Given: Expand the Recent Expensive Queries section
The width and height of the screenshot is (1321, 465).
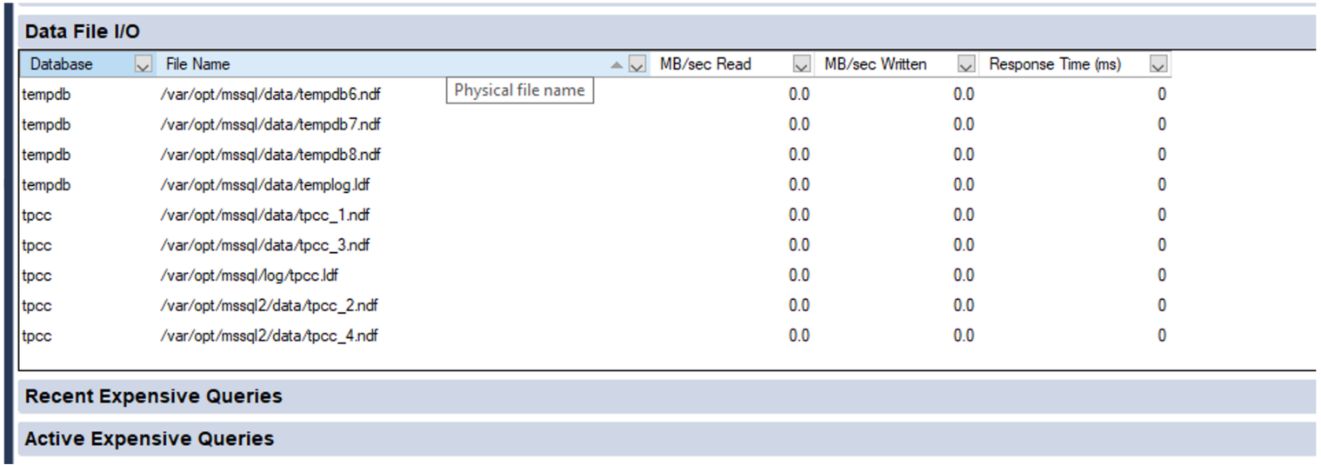Looking at the screenshot, I should click(153, 396).
